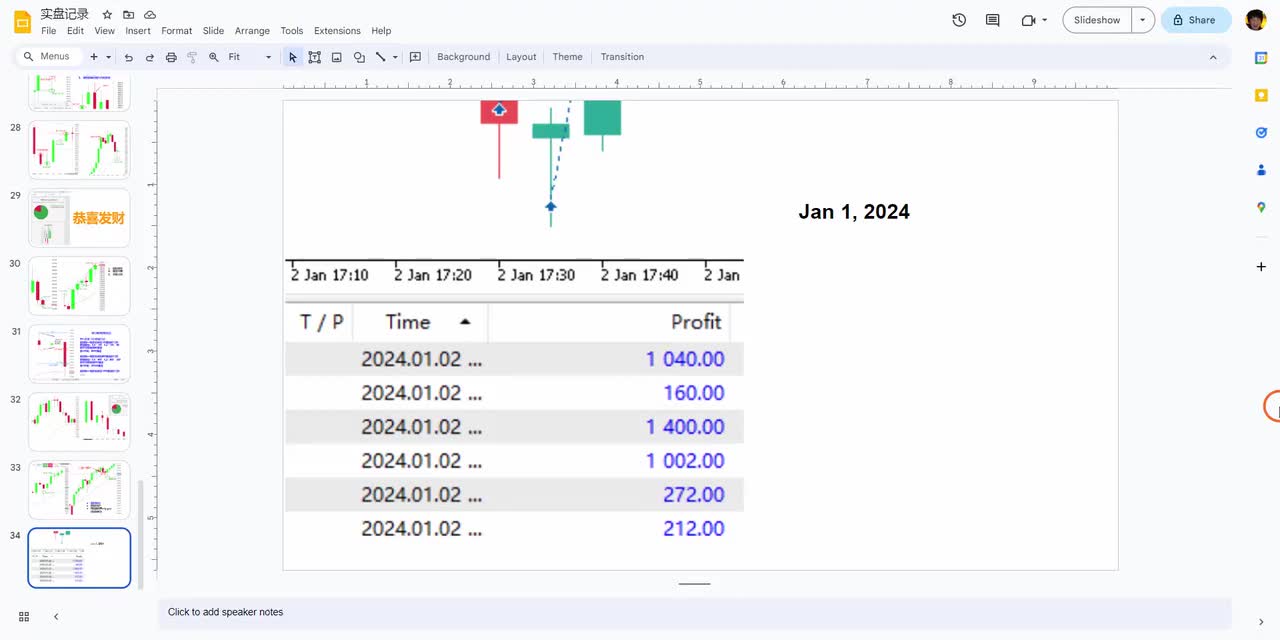Select the Text box tool
This screenshot has height=640, width=1280.
(314, 57)
